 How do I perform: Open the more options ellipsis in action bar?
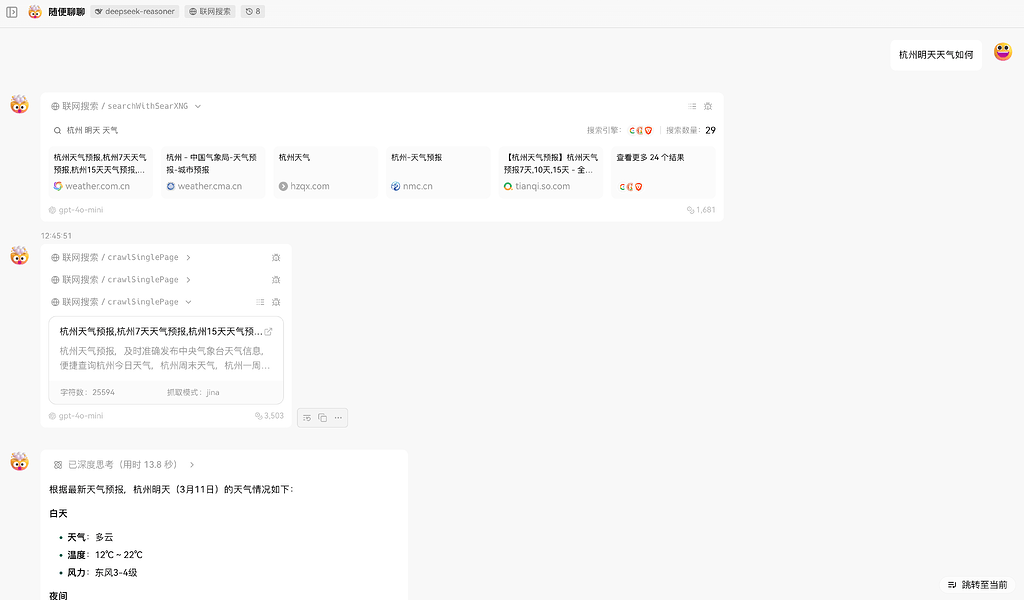pos(338,418)
